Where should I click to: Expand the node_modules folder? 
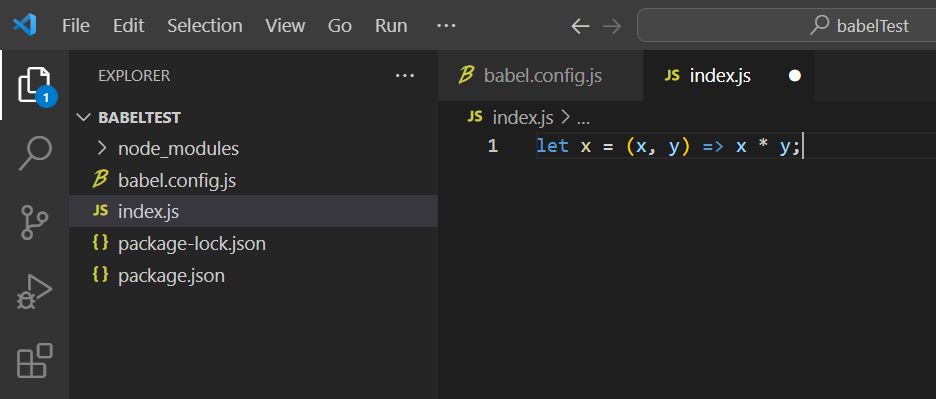point(254,148)
